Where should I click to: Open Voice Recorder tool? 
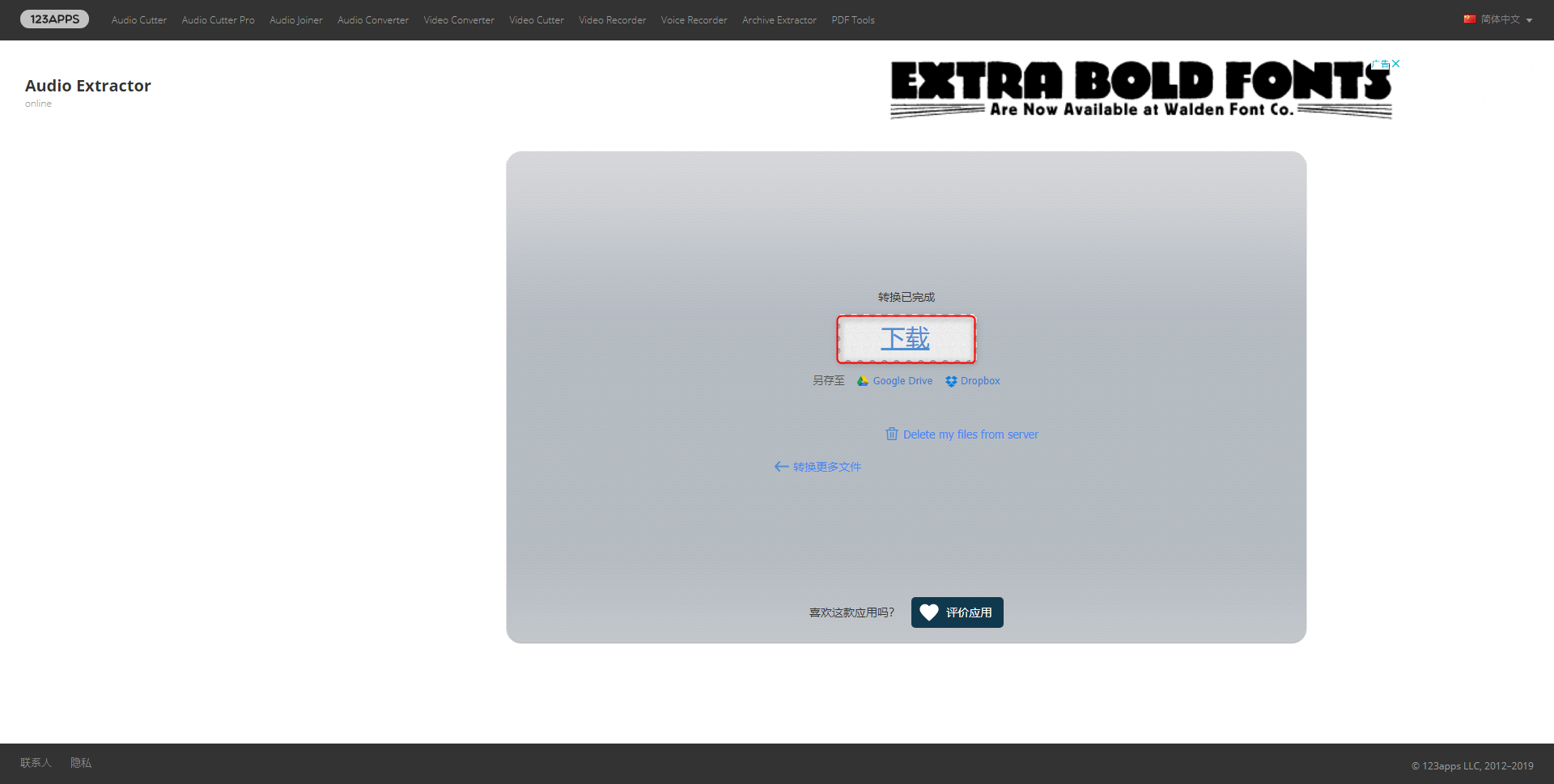694,20
